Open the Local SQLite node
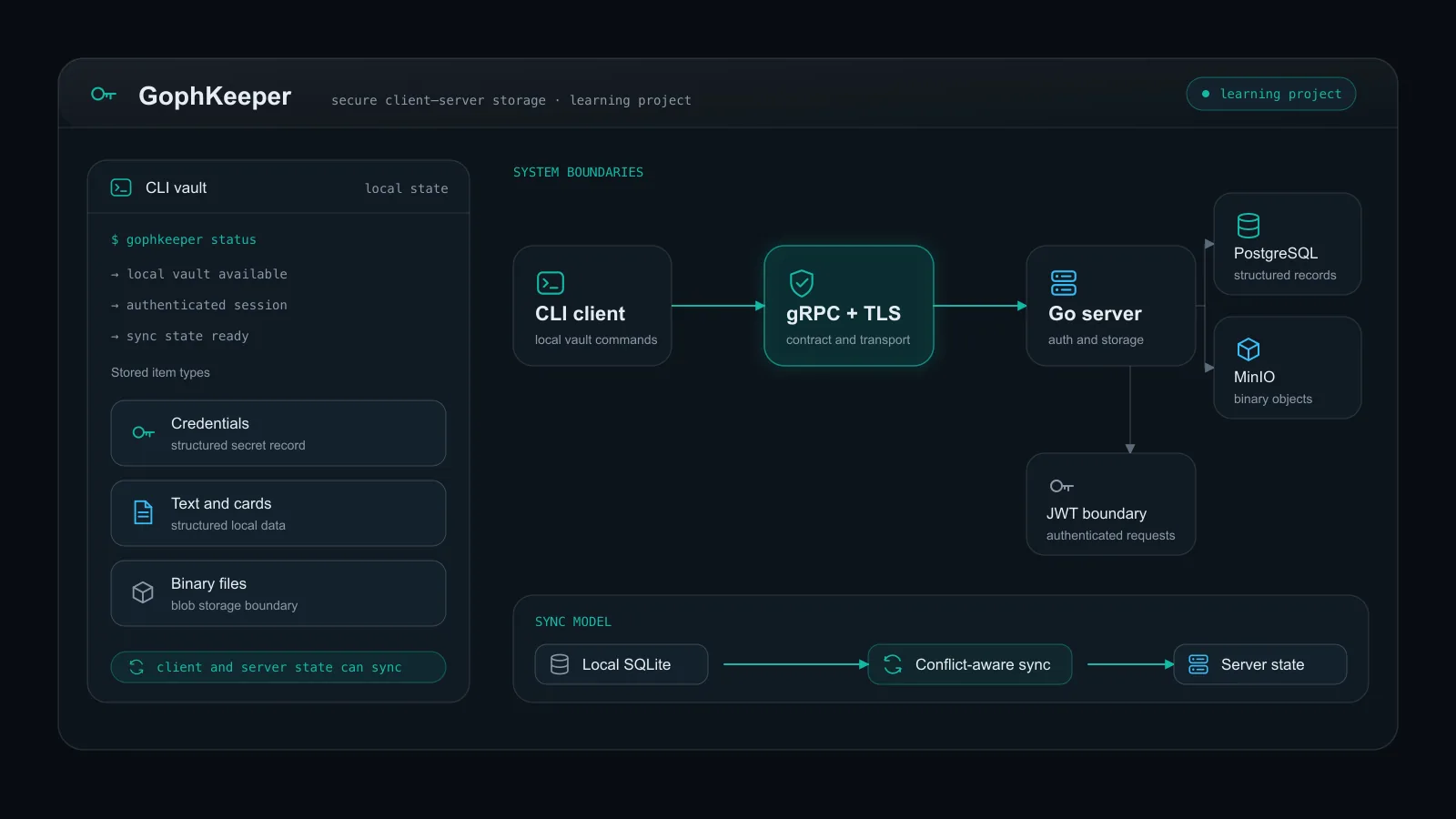Image resolution: width=1456 pixels, height=819 pixels. coord(622,664)
